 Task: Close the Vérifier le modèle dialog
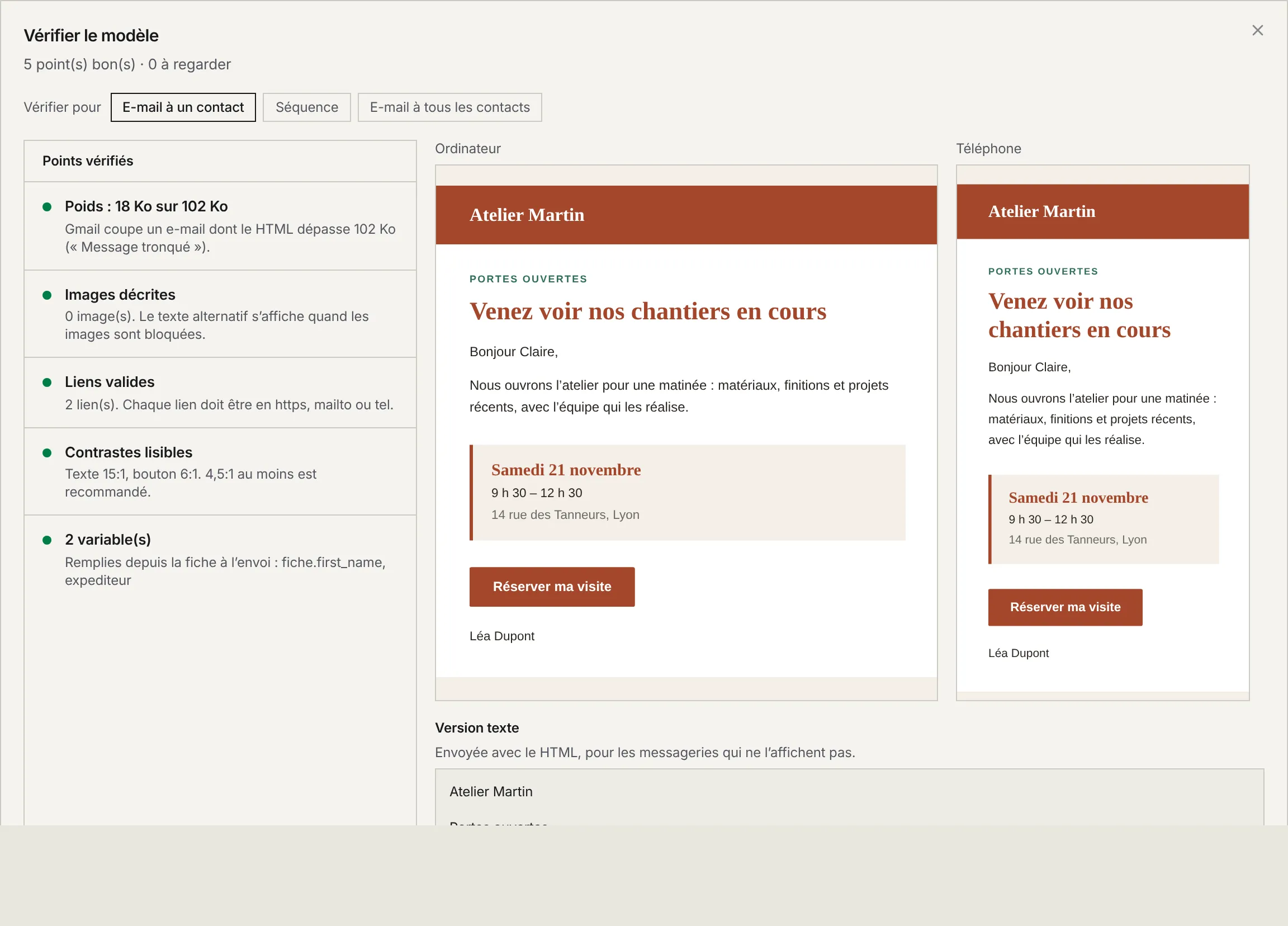(1257, 30)
